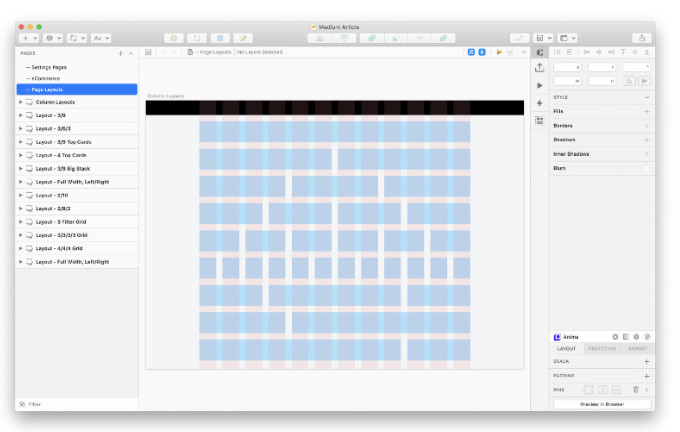Click the Forward arrange toolbar icon
Image resolution: width=680 pixels, height=432 pixels.
320,38
